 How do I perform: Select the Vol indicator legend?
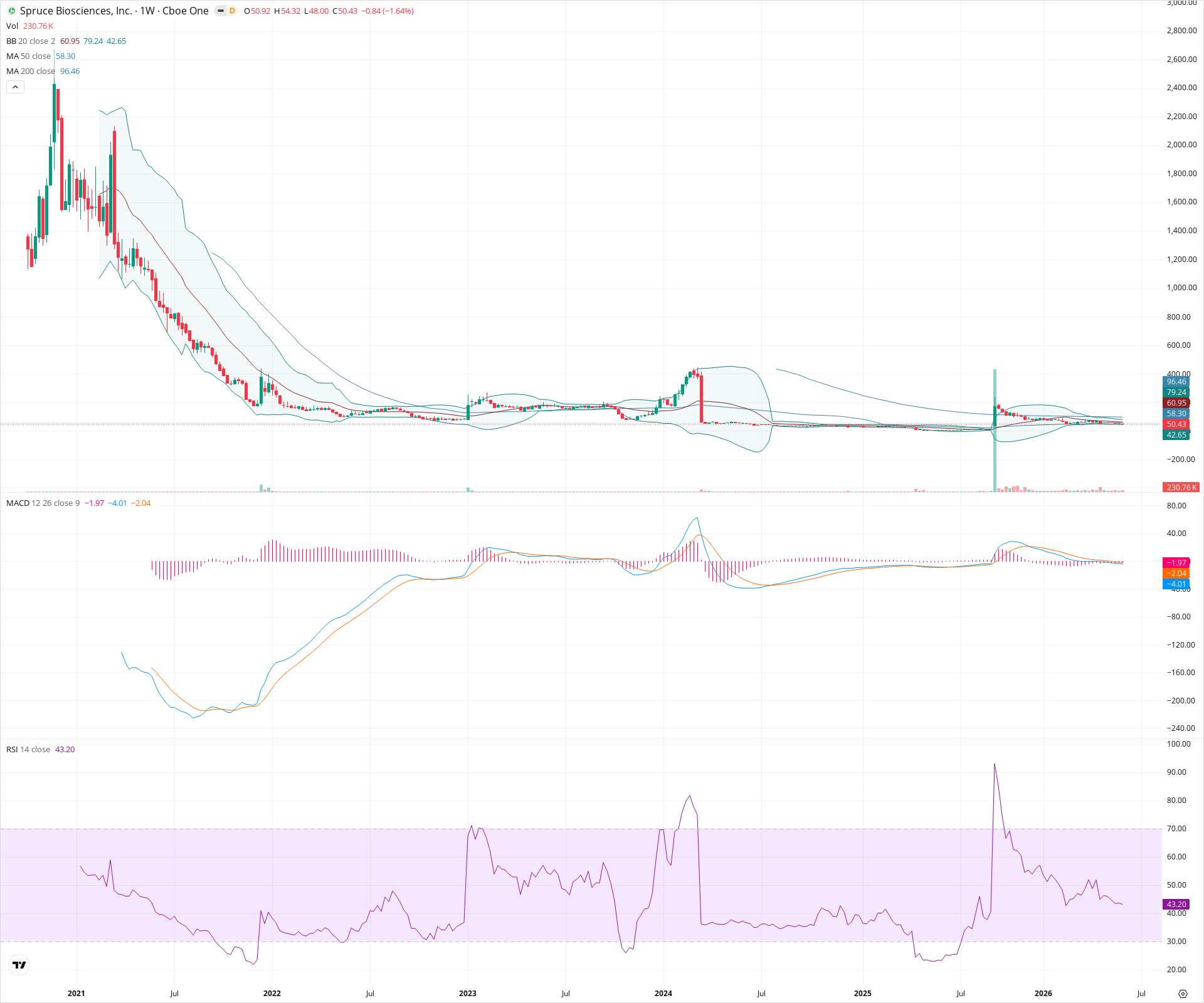(12, 26)
